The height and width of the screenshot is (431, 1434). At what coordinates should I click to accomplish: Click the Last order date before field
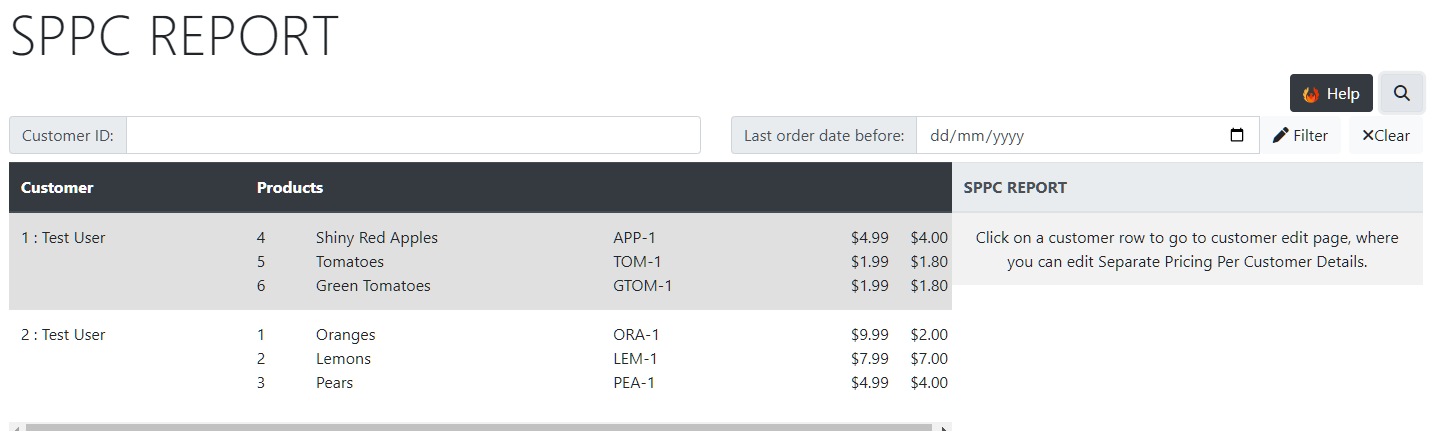1087,135
